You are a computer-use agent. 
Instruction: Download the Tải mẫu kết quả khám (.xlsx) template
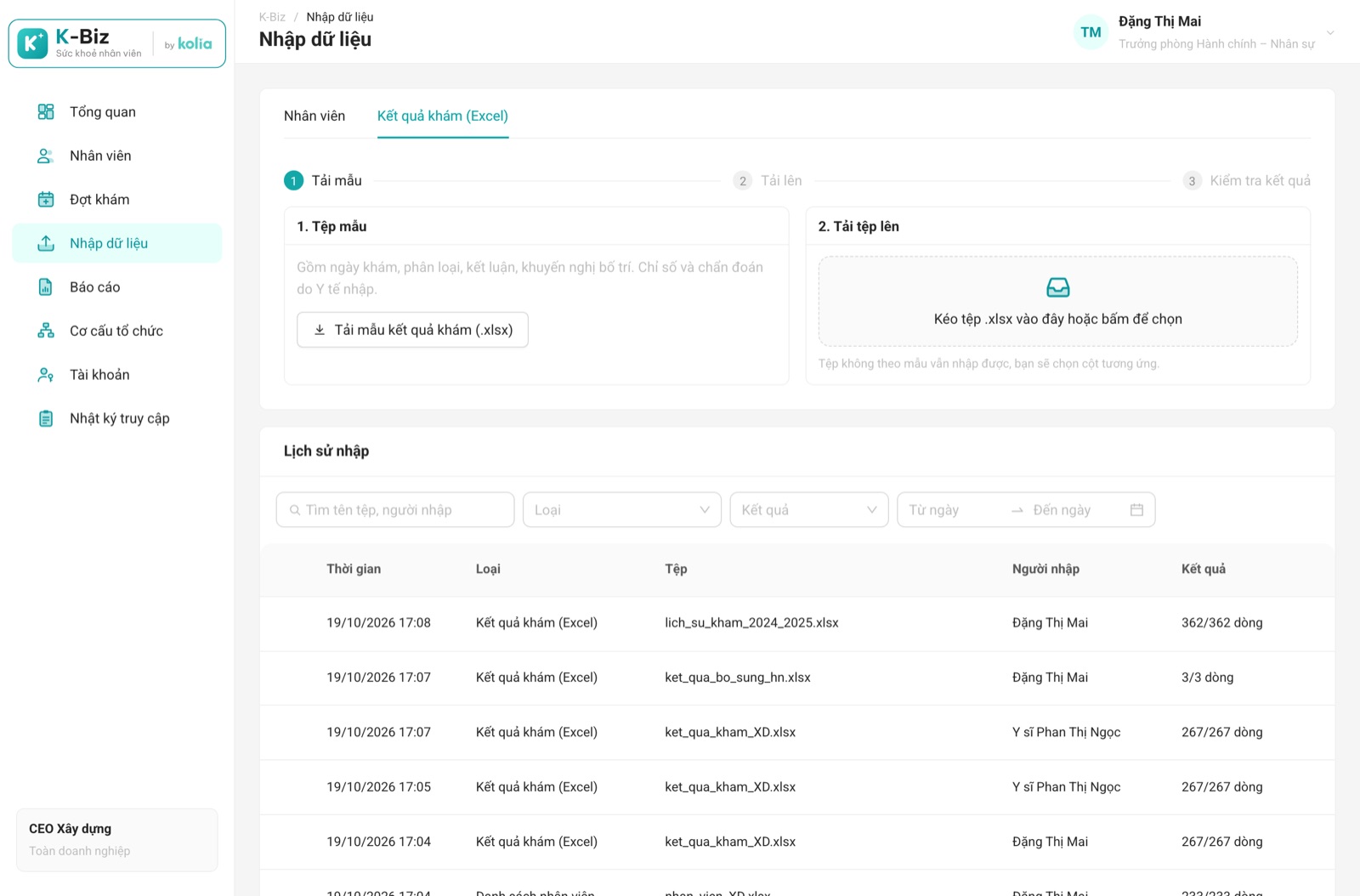[x=412, y=330]
